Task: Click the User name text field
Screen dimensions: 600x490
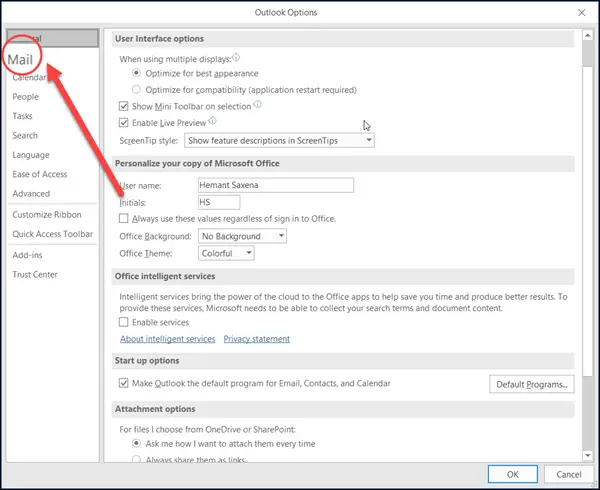Action: 276,185
